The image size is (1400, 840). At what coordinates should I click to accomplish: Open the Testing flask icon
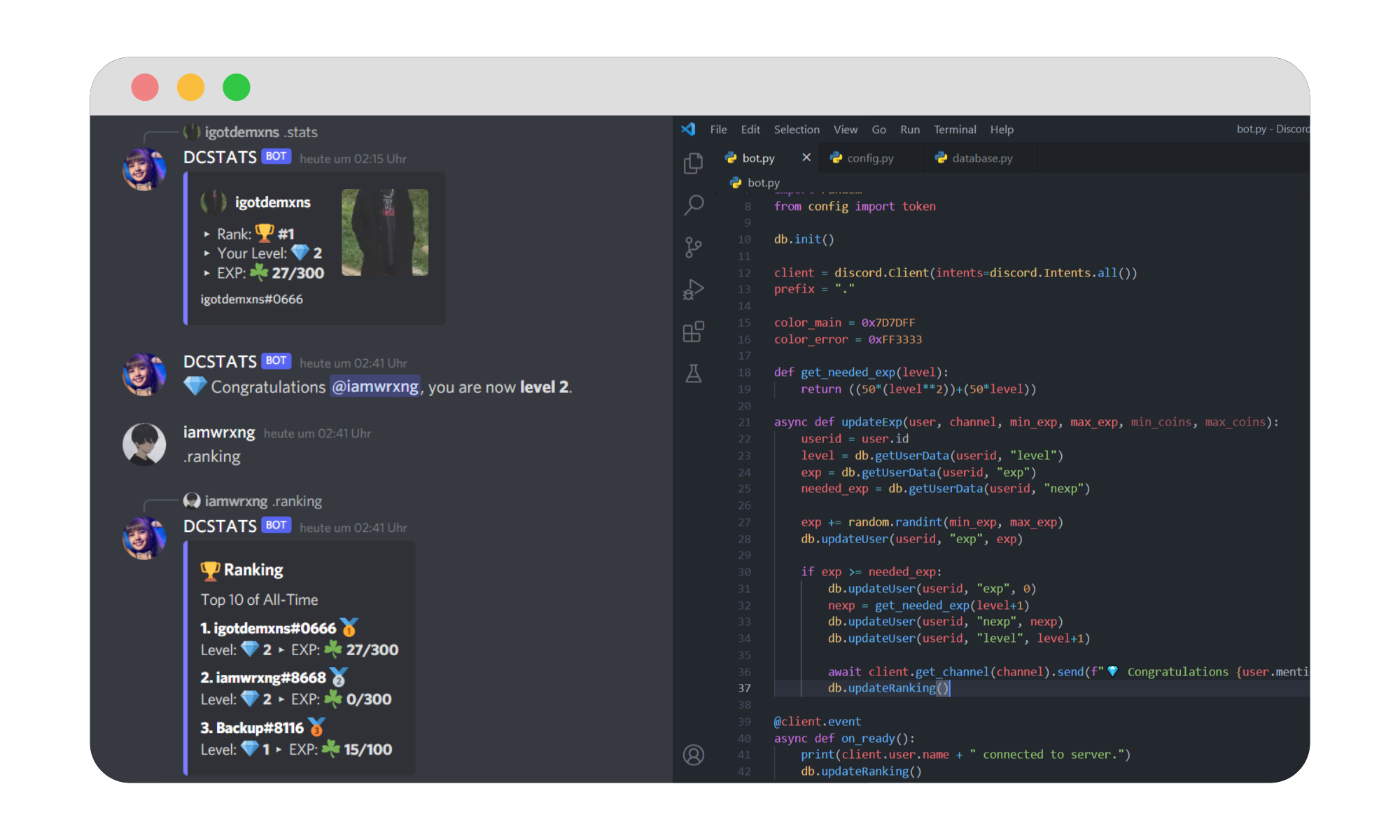tap(693, 373)
